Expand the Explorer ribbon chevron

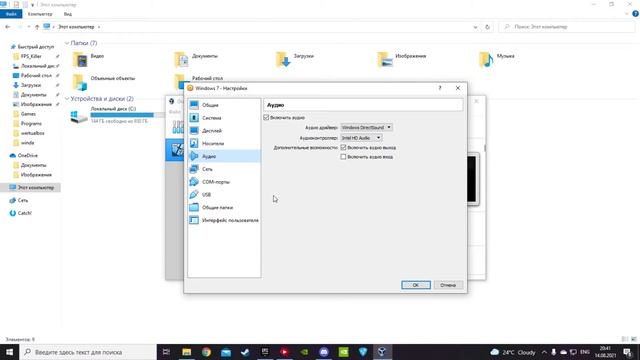pos(627,14)
